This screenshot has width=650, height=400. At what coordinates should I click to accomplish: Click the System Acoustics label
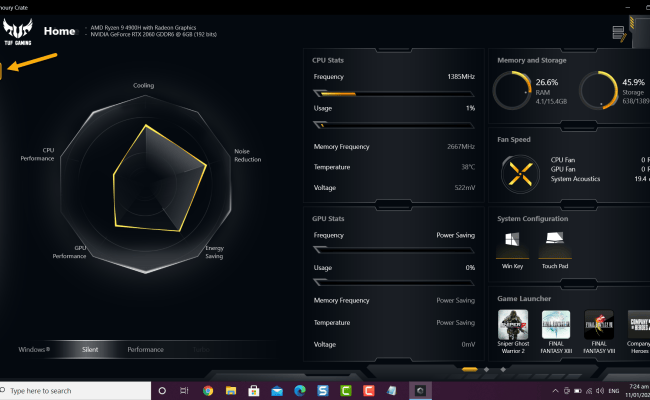pyautogui.click(x=575, y=179)
